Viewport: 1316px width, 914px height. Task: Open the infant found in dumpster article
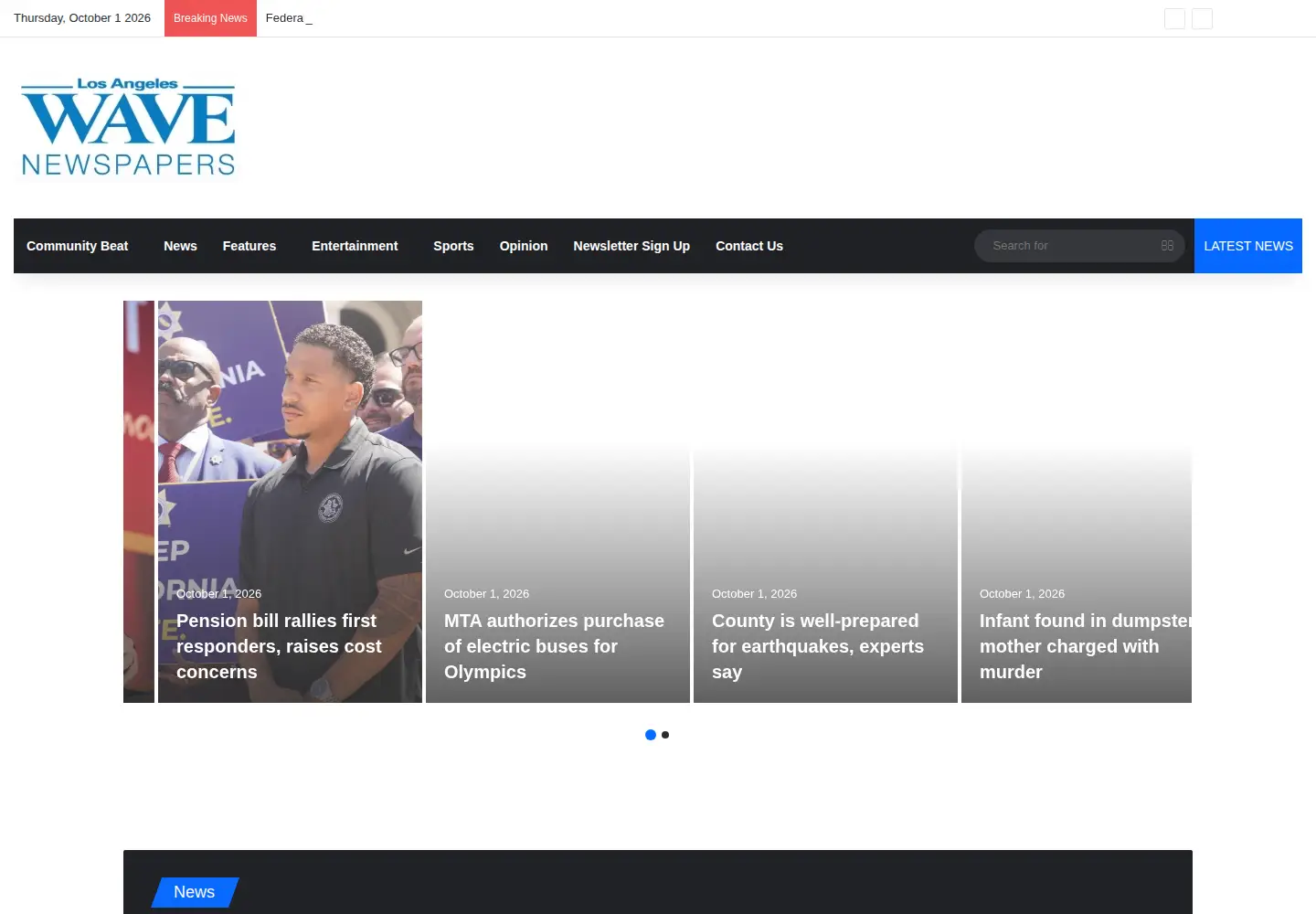1086,646
